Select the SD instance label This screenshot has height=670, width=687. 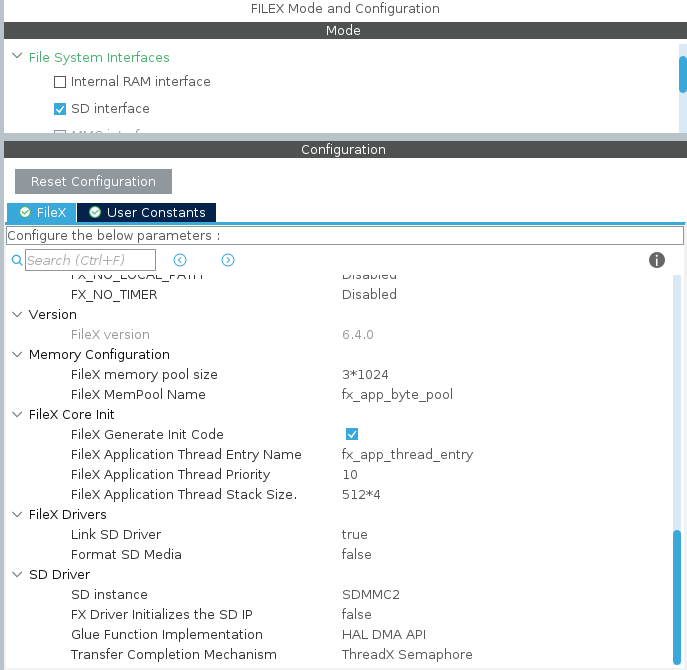coord(109,595)
